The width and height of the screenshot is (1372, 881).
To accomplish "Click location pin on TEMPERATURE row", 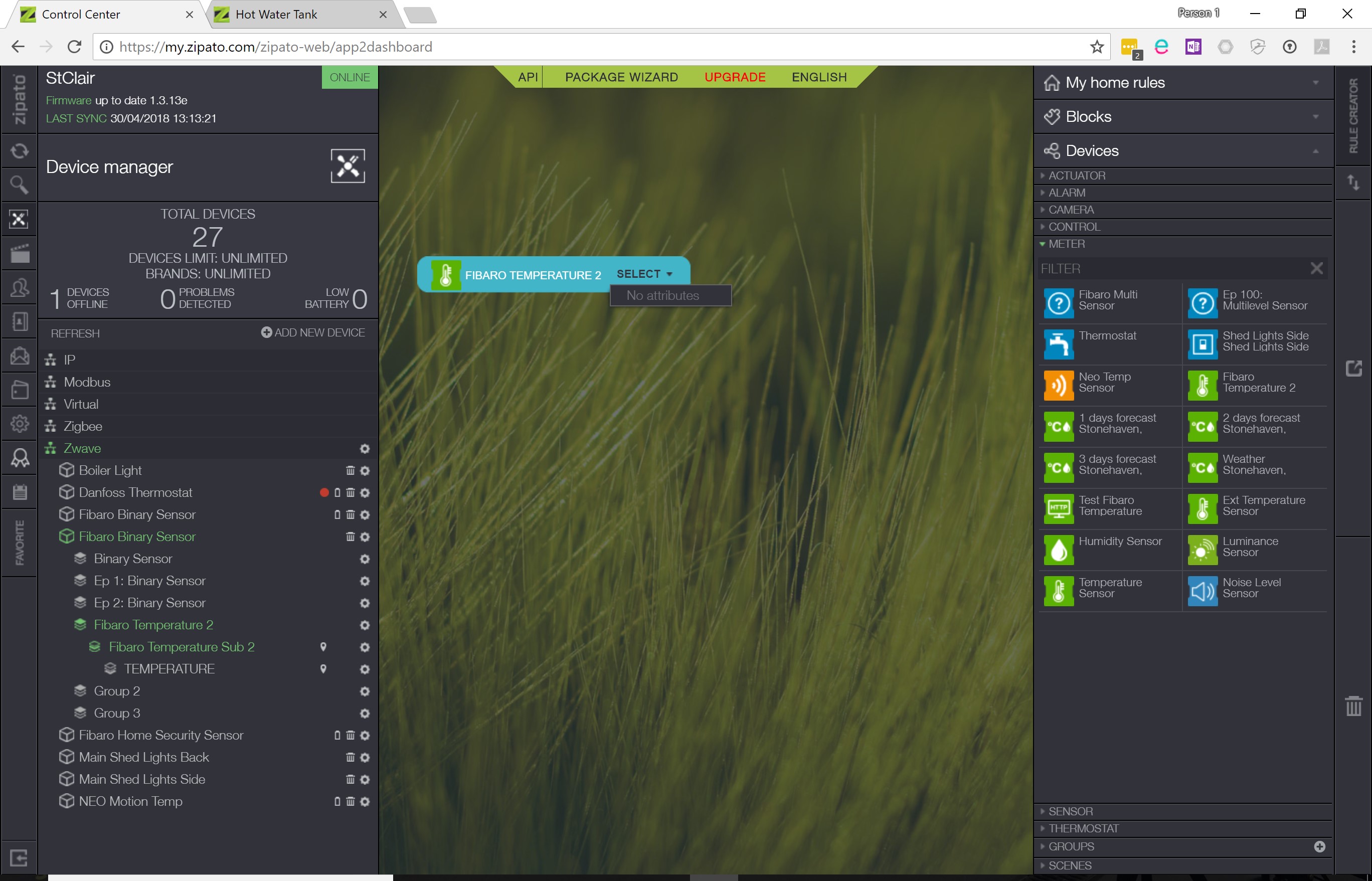I will point(323,669).
